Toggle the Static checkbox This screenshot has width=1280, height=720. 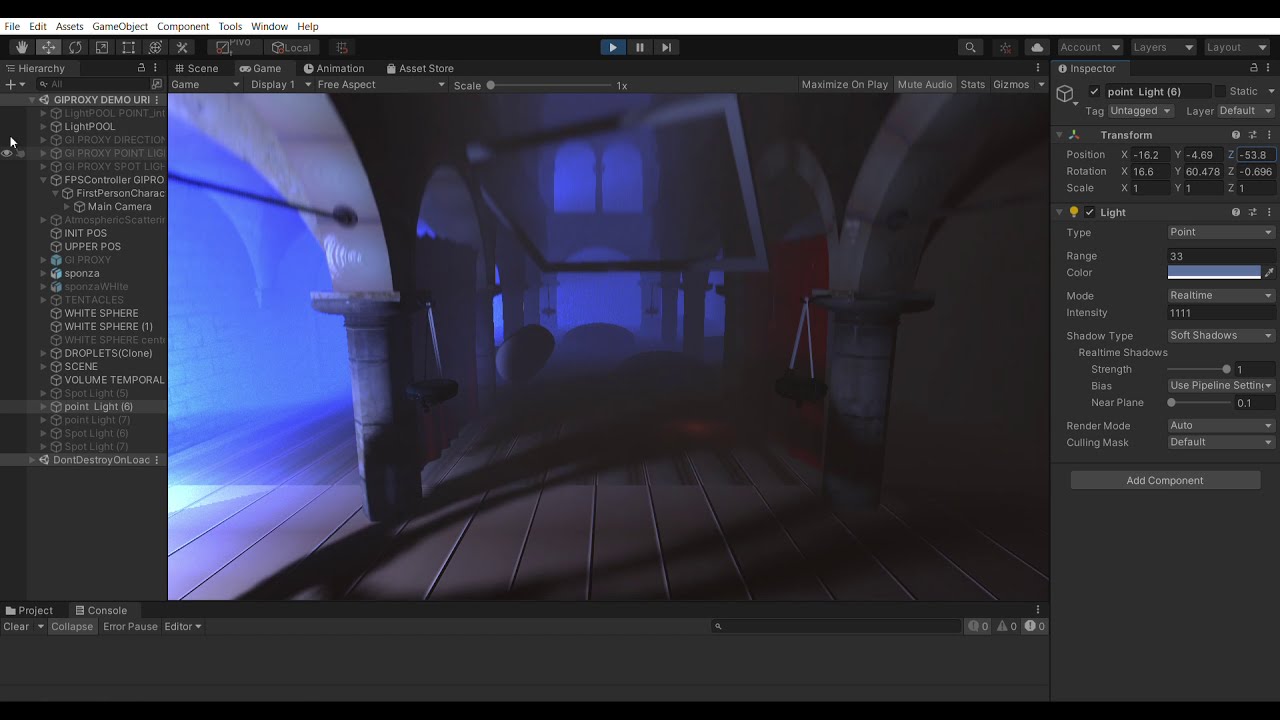[1220, 92]
